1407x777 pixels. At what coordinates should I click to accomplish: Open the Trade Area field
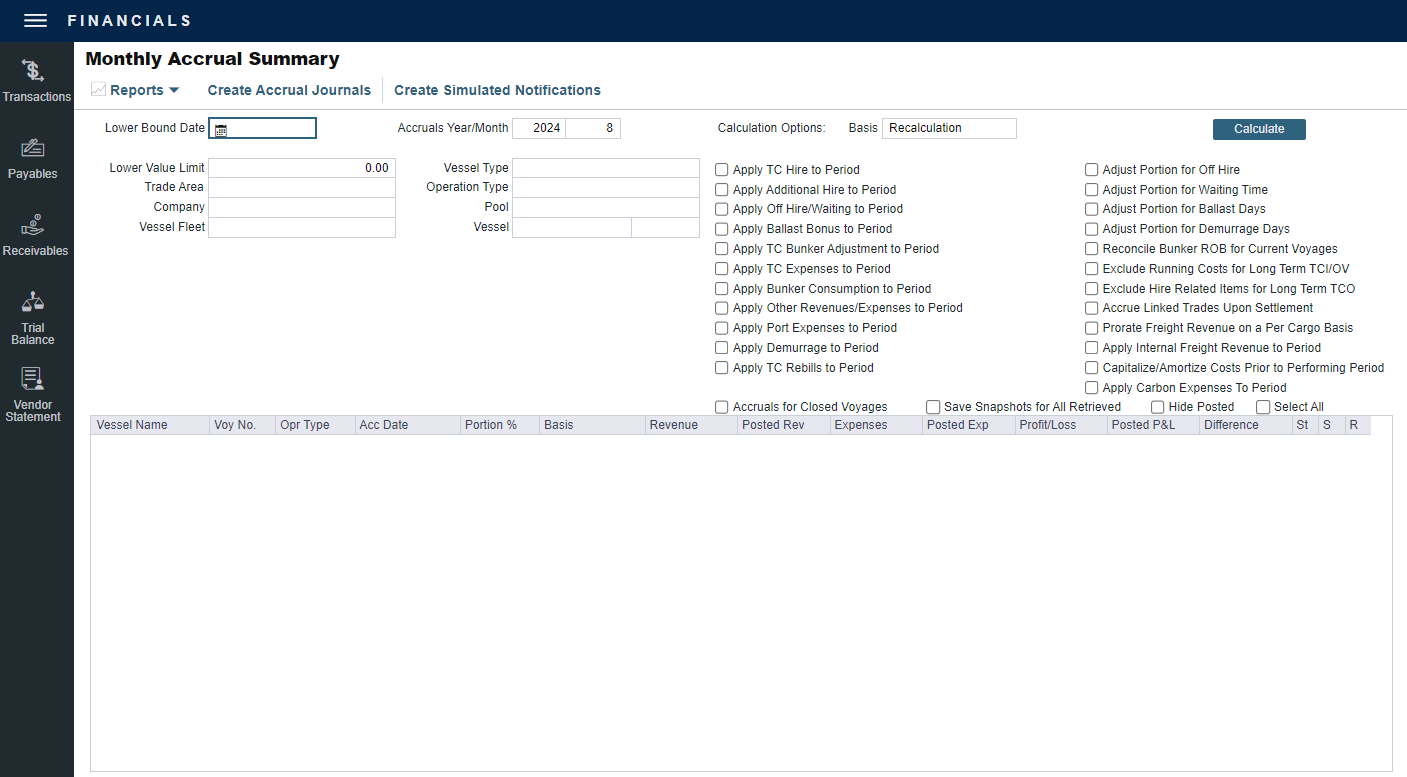click(x=302, y=187)
